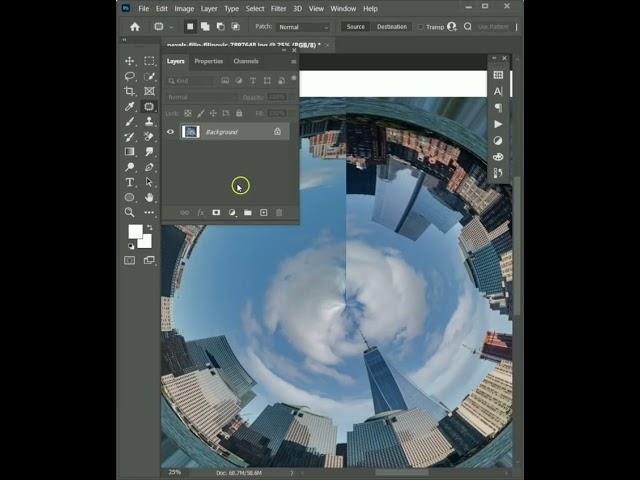The height and width of the screenshot is (480, 640).
Task: Open the Actions panel play icon
Action: tap(498, 124)
